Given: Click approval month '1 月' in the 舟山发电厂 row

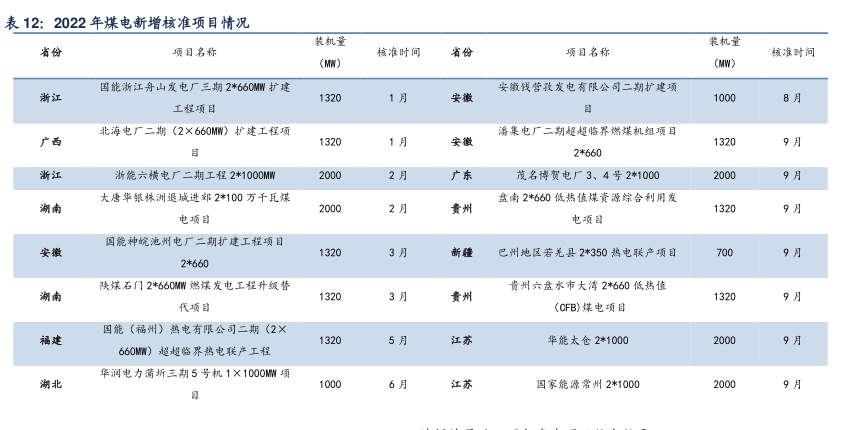Looking at the screenshot, I should [398, 98].
